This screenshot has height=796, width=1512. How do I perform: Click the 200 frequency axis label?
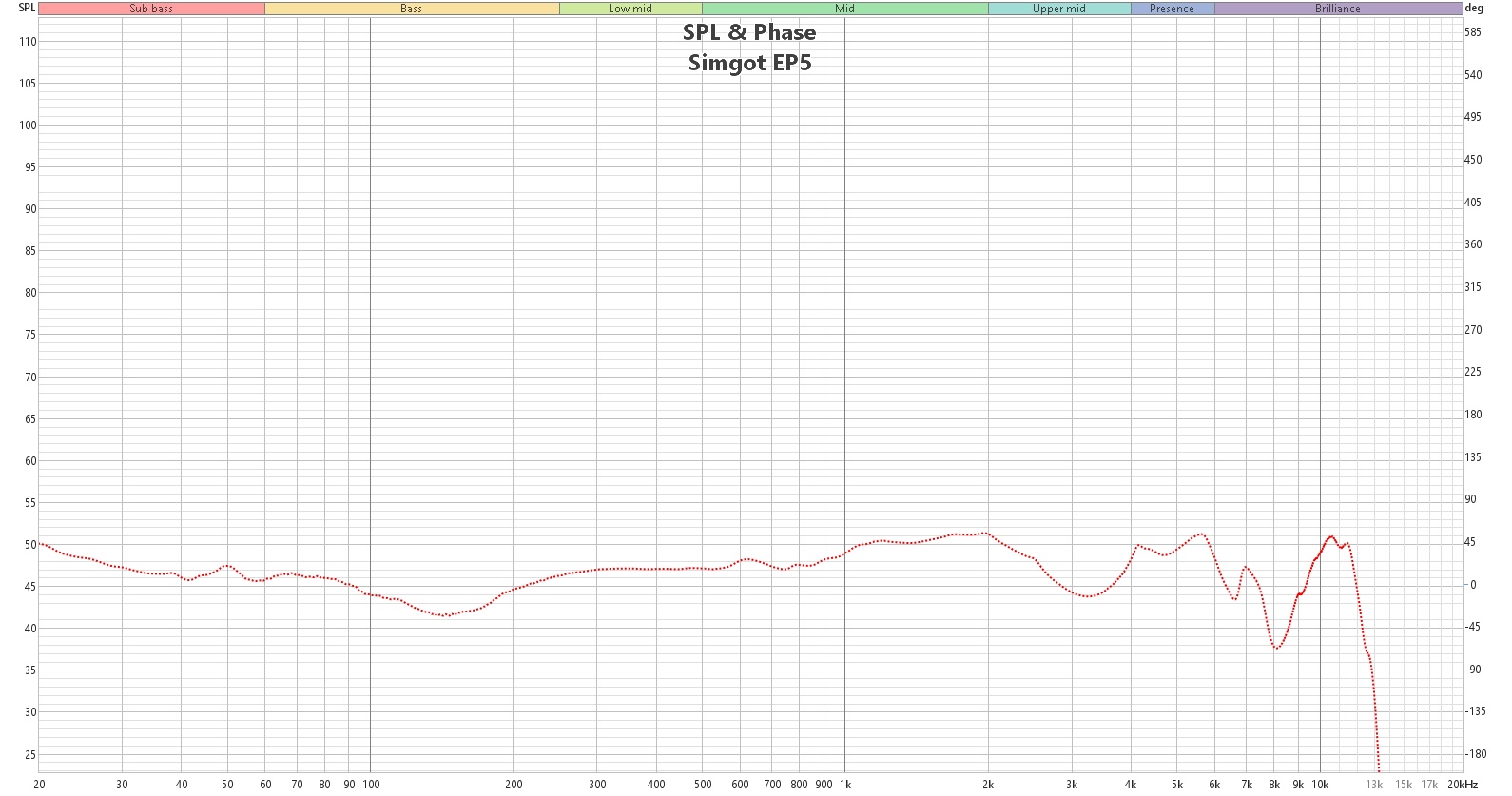tap(514, 785)
